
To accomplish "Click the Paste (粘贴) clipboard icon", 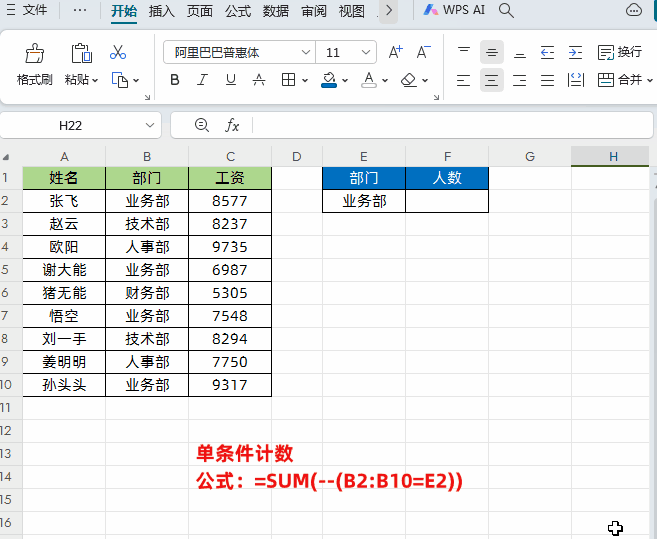I will coord(81,53).
